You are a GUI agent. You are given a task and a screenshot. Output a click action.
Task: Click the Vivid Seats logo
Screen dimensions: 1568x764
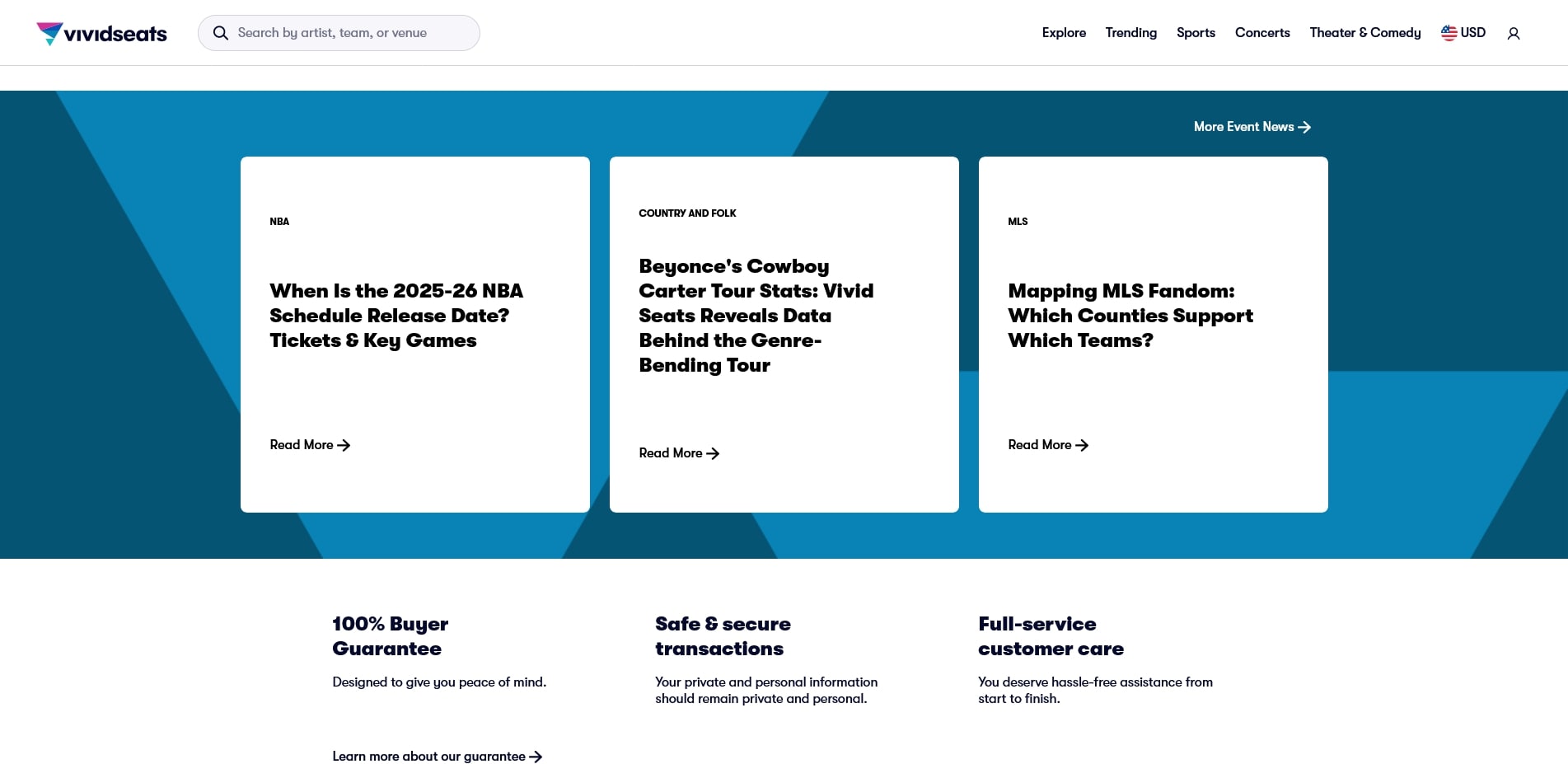pyautogui.click(x=101, y=33)
